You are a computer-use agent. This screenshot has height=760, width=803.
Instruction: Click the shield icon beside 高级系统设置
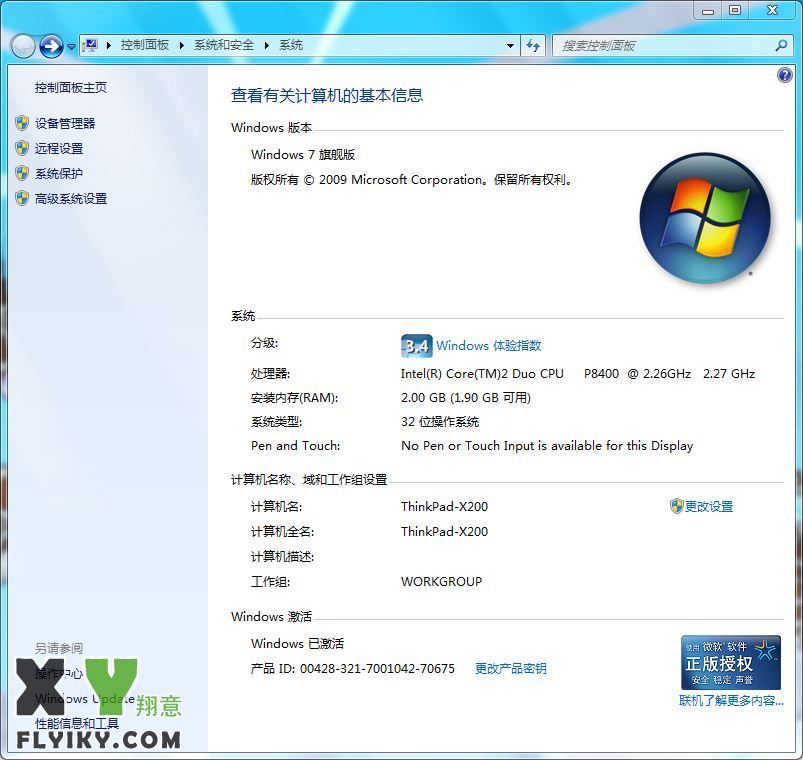point(22,198)
